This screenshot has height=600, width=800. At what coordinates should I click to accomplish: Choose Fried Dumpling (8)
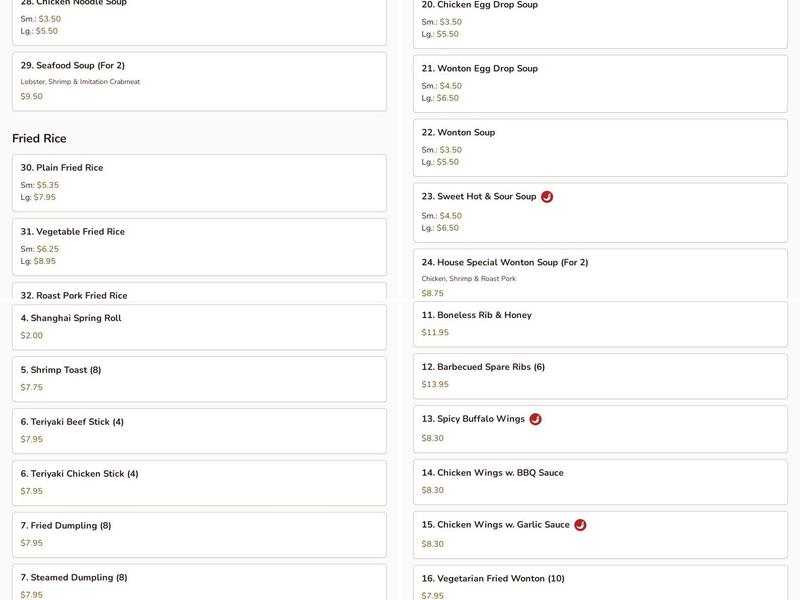(199, 535)
